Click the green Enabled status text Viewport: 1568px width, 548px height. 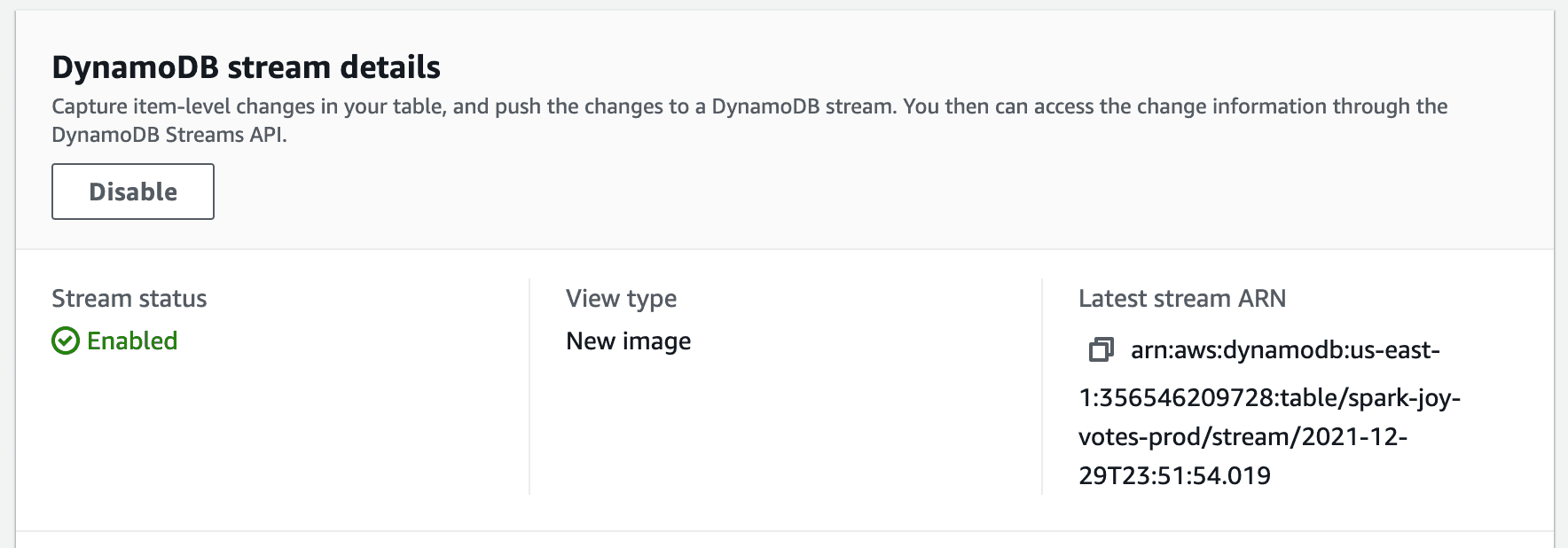click(x=132, y=341)
